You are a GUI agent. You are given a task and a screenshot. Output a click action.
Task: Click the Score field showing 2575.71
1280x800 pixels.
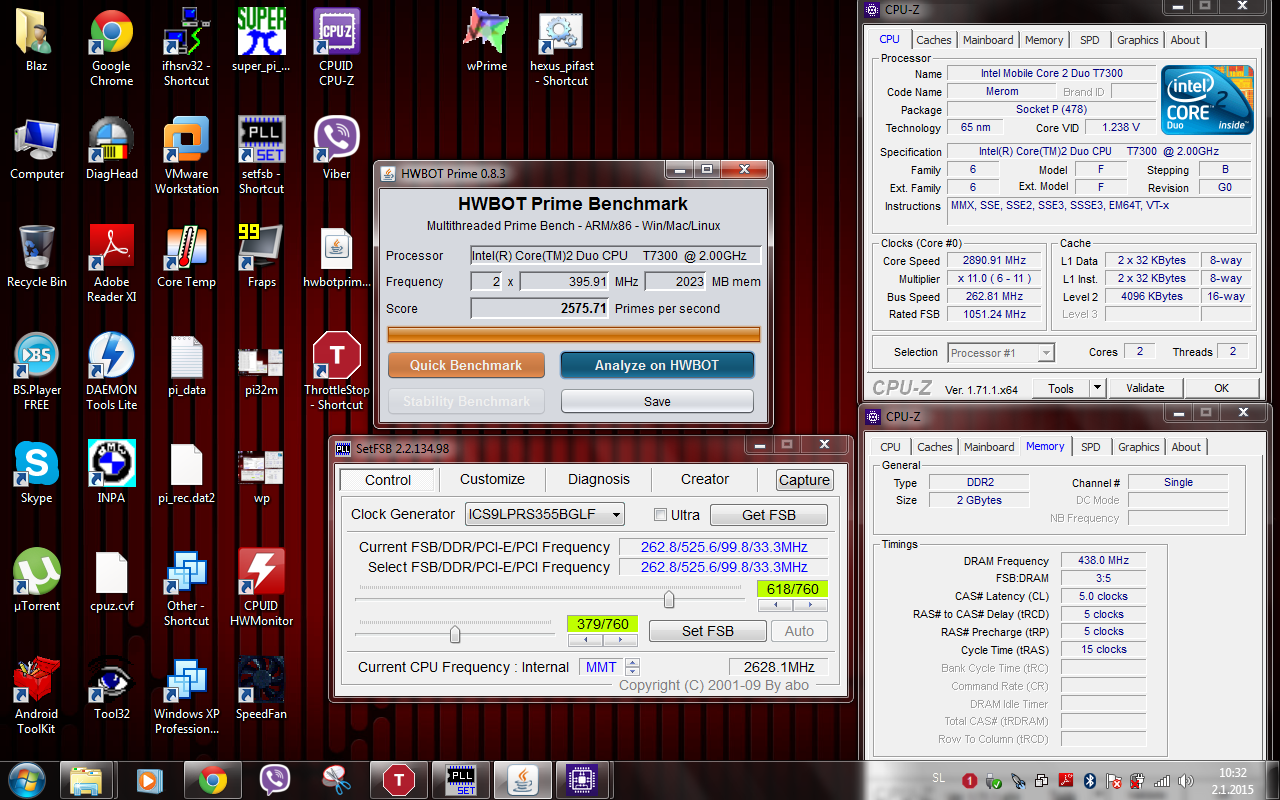[x=540, y=308]
